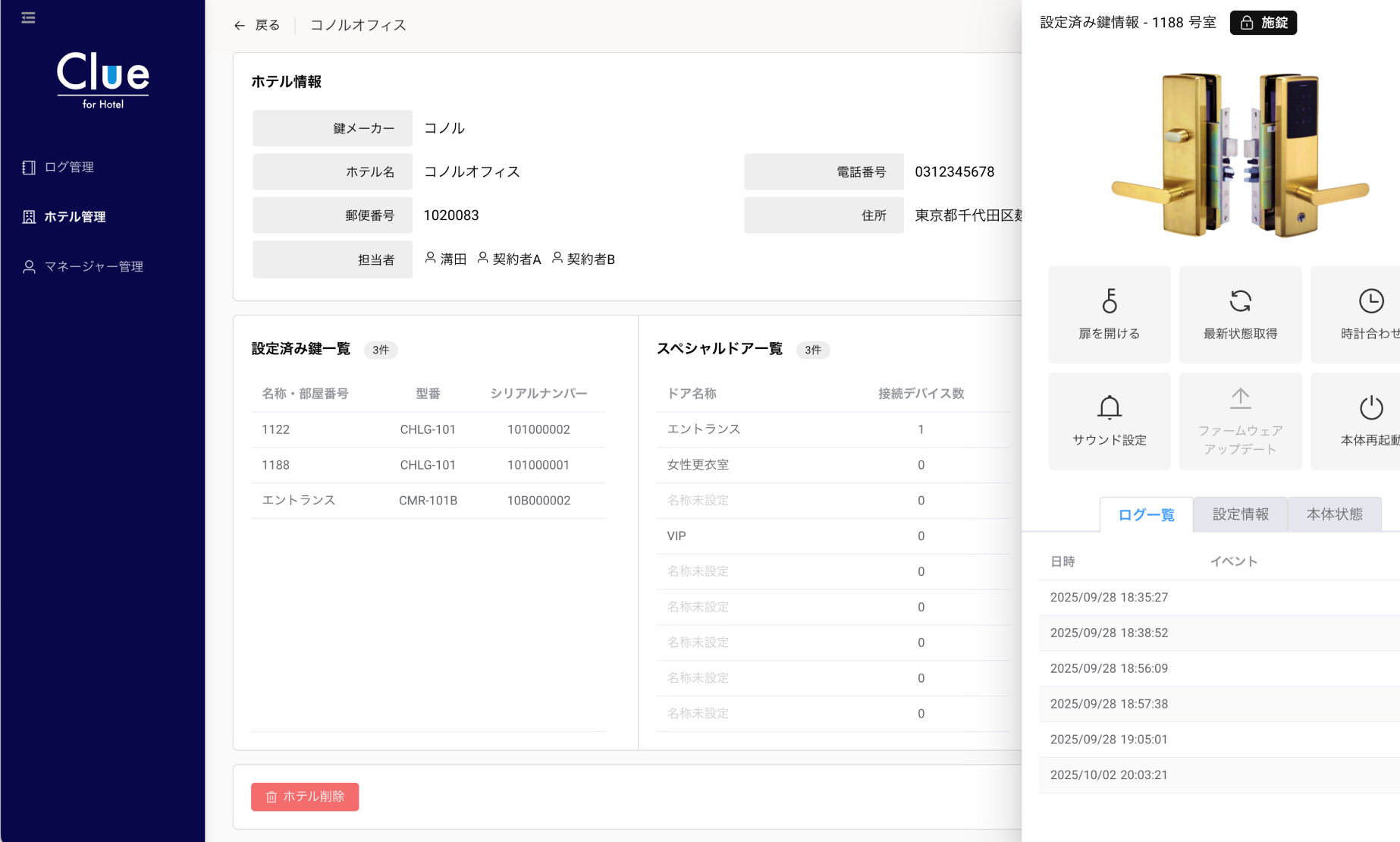Collapse the sidebar with the hamburger icon

28,17
